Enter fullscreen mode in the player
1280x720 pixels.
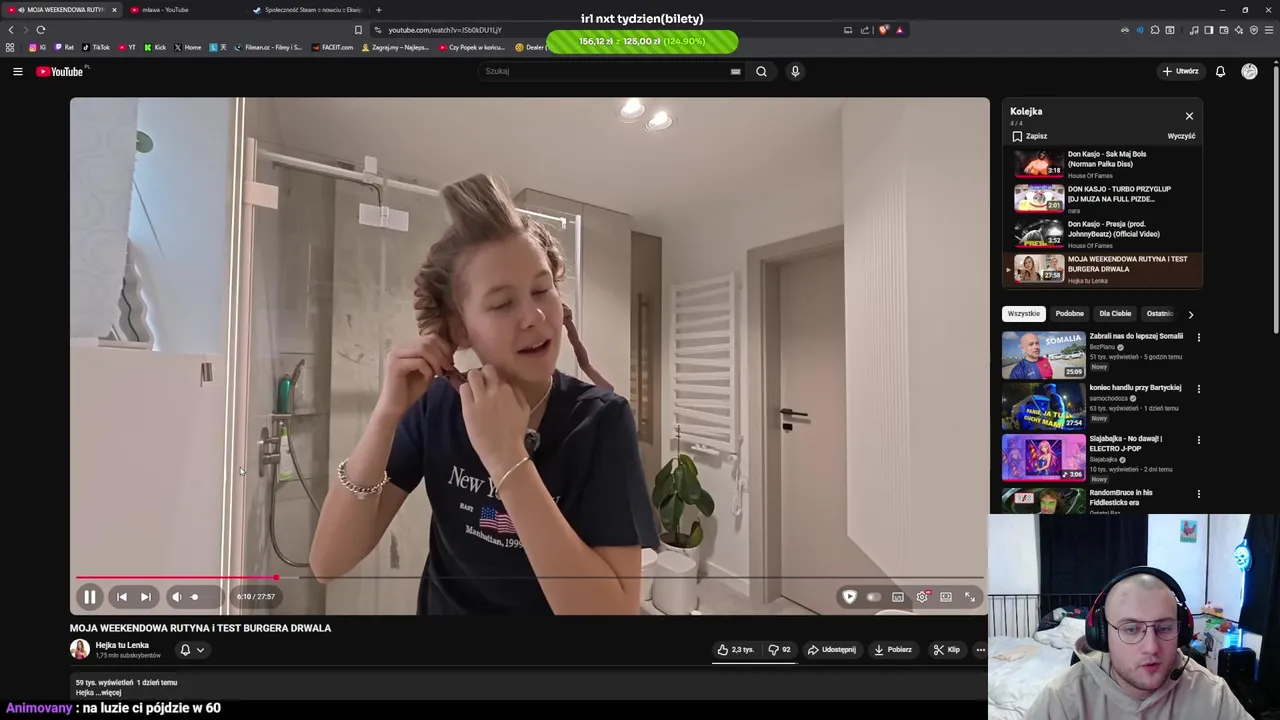970,597
